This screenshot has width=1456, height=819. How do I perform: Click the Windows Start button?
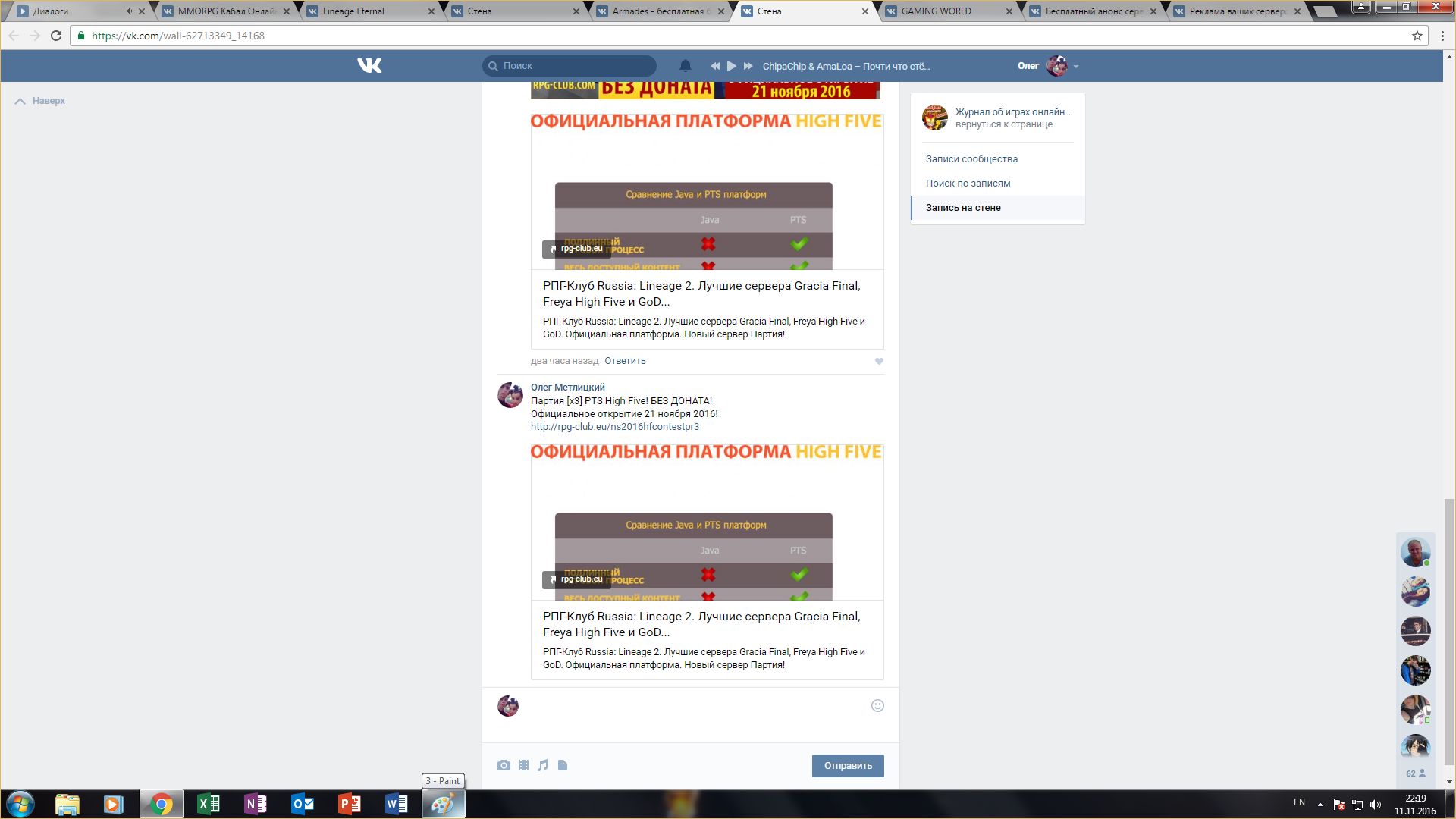click(20, 804)
